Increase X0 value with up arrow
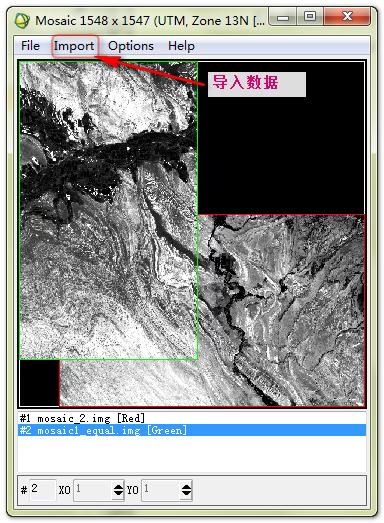 click(x=118, y=487)
